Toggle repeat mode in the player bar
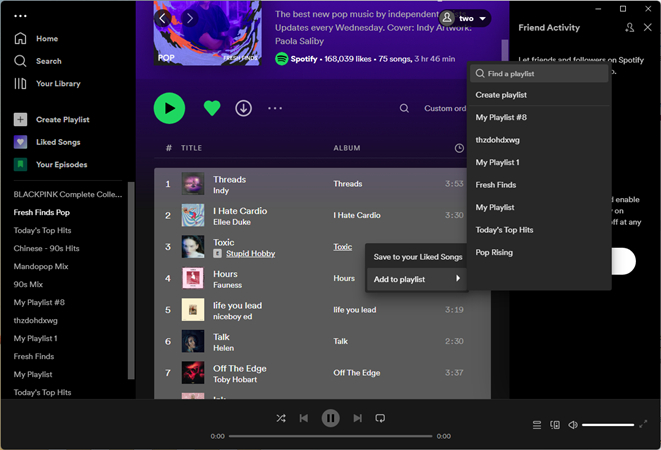 coord(380,418)
